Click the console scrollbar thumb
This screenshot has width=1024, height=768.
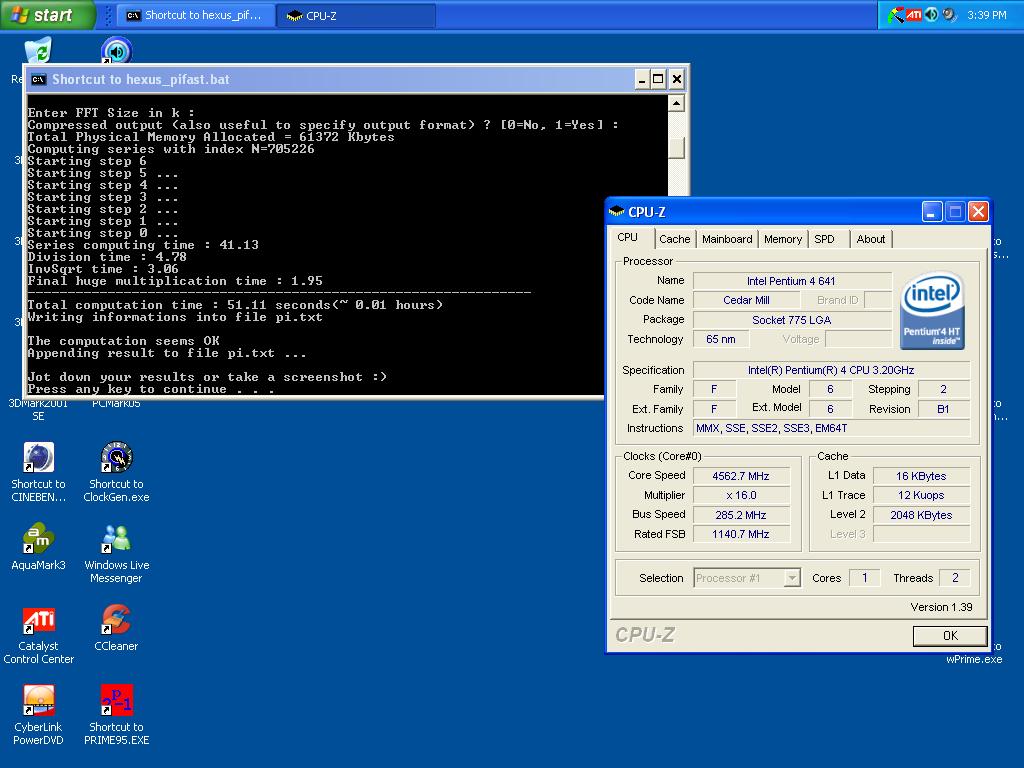pos(677,148)
